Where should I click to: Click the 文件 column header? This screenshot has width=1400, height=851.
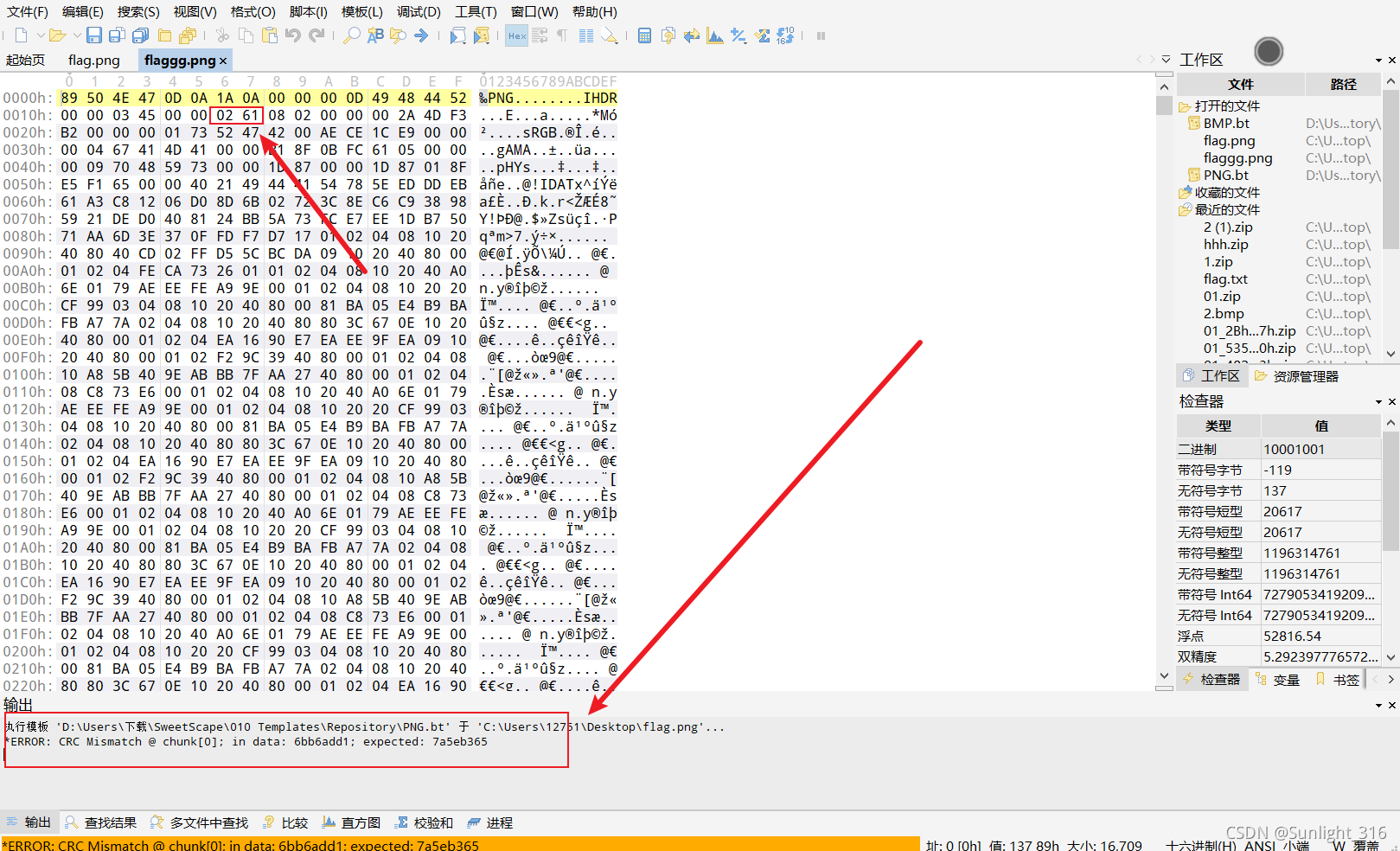(x=1241, y=84)
